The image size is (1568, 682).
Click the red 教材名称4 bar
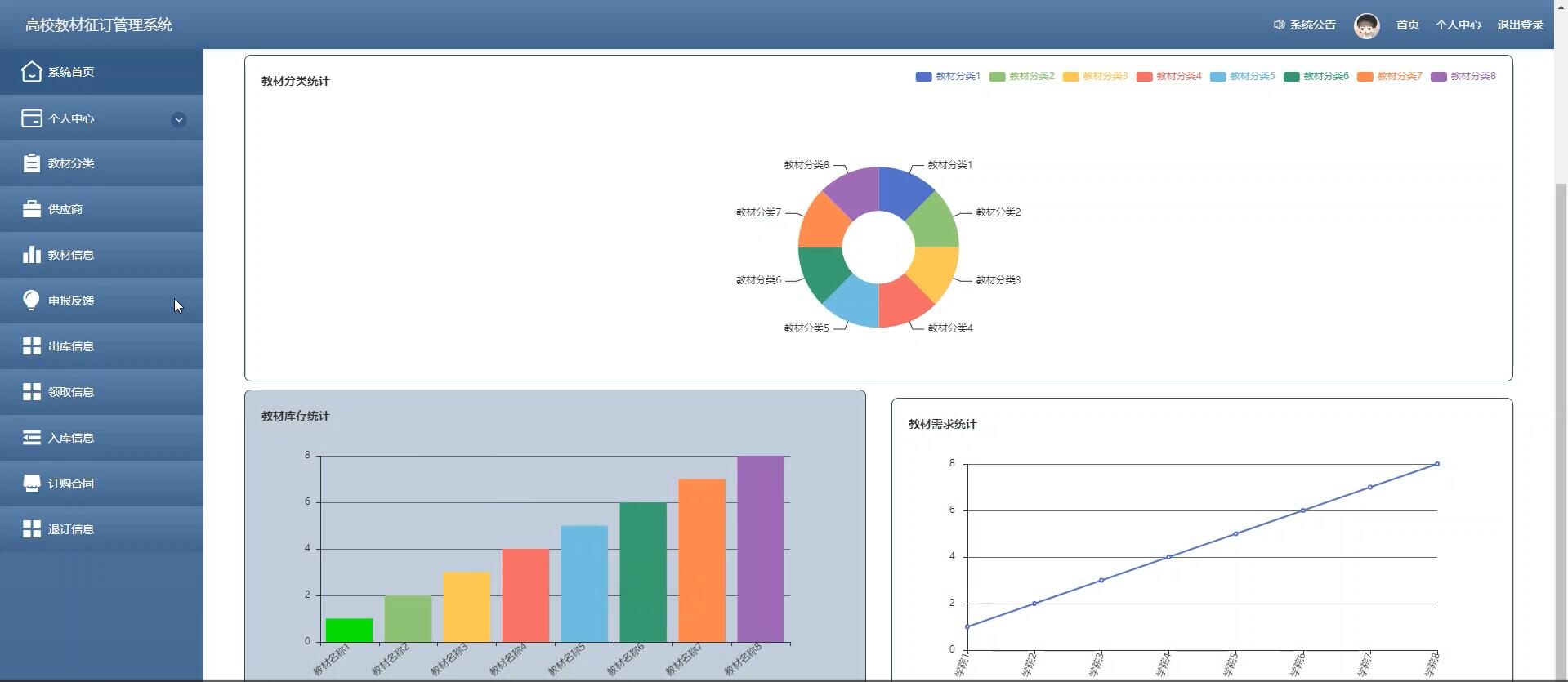(x=525, y=595)
